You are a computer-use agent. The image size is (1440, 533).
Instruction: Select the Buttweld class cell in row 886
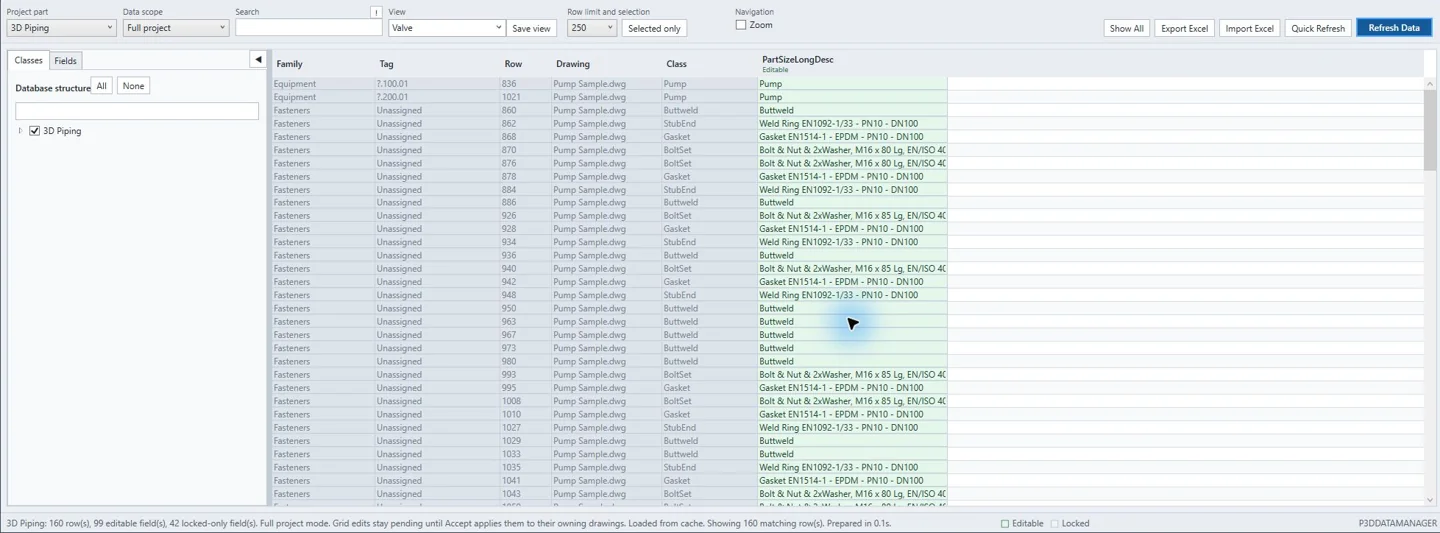[708, 202]
